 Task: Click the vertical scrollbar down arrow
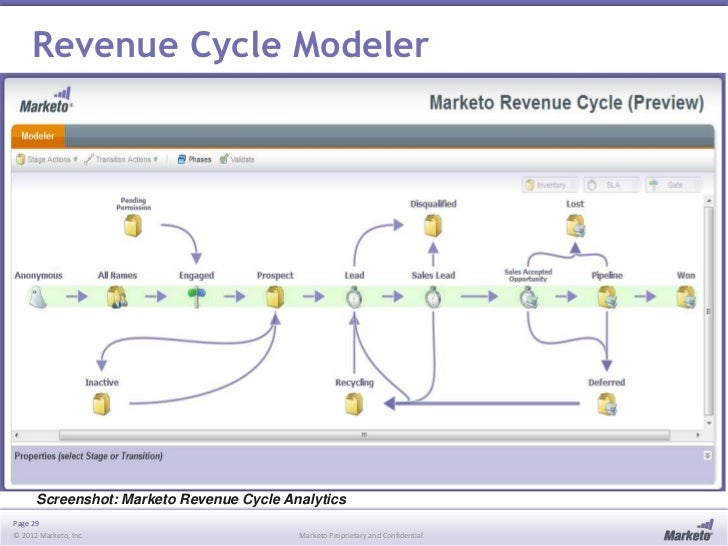click(x=709, y=423)
